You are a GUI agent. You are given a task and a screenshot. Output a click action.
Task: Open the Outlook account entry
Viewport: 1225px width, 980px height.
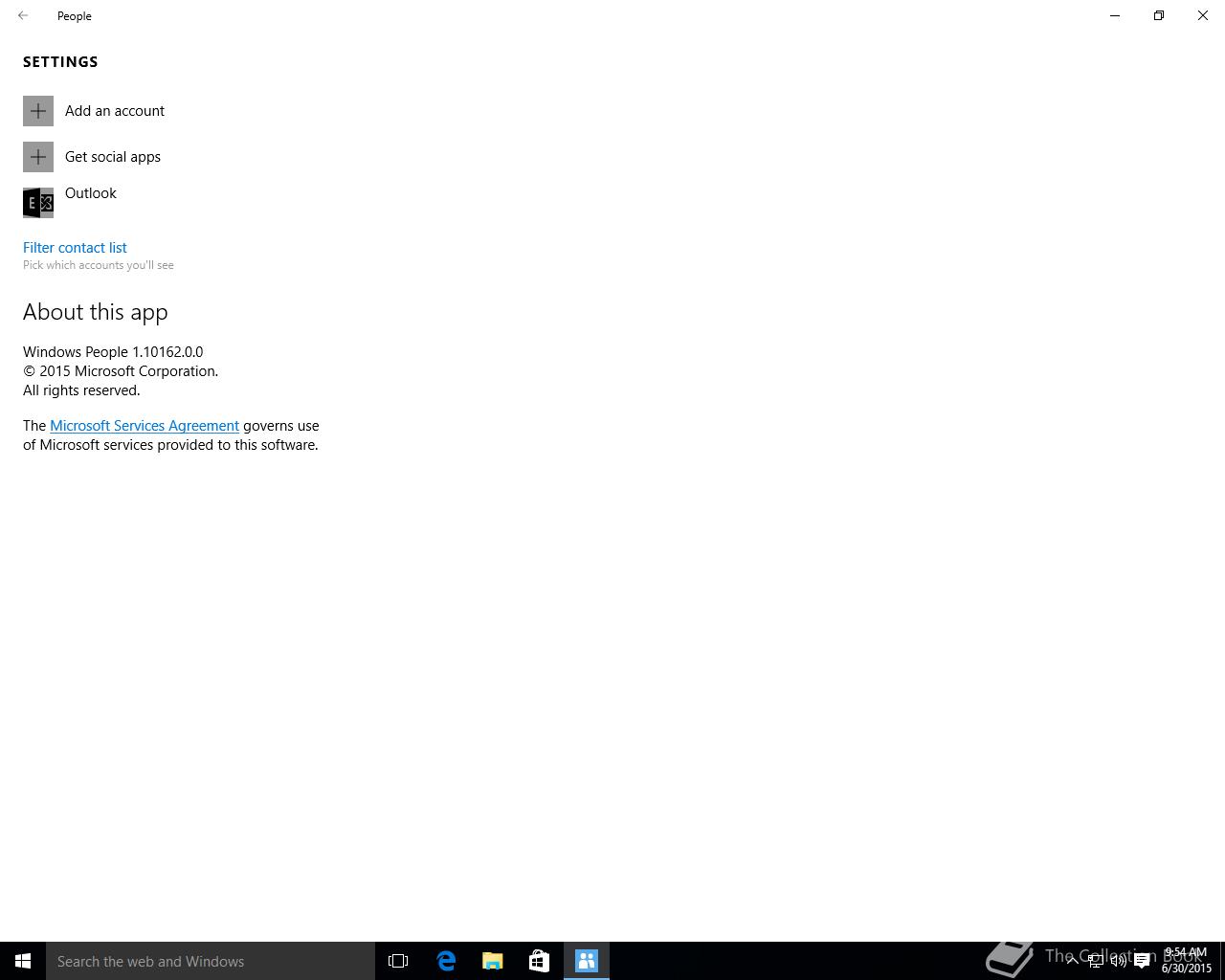coord(91,193)
